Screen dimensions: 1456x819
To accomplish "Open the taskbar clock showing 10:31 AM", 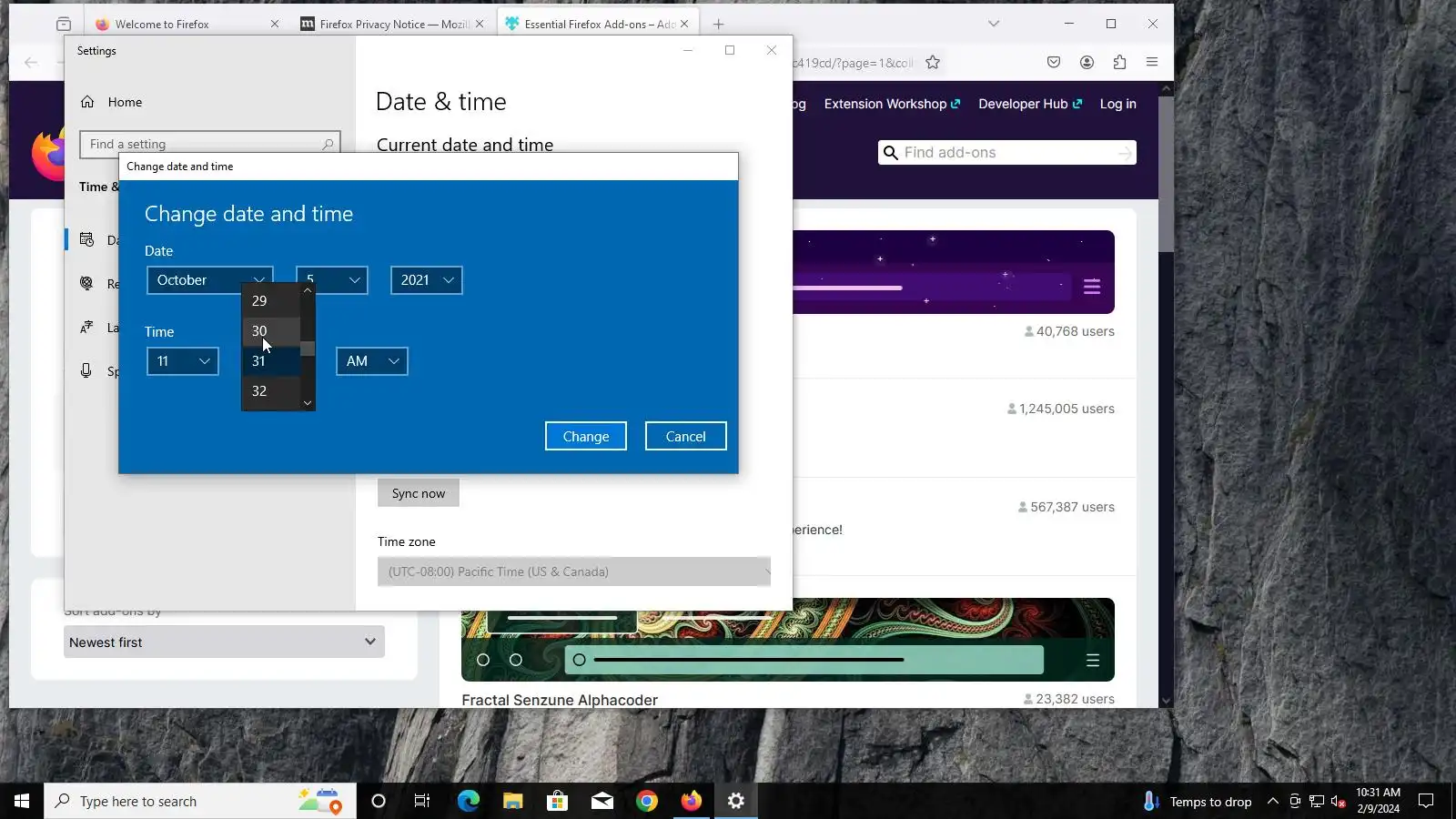I will point(1379,801).
